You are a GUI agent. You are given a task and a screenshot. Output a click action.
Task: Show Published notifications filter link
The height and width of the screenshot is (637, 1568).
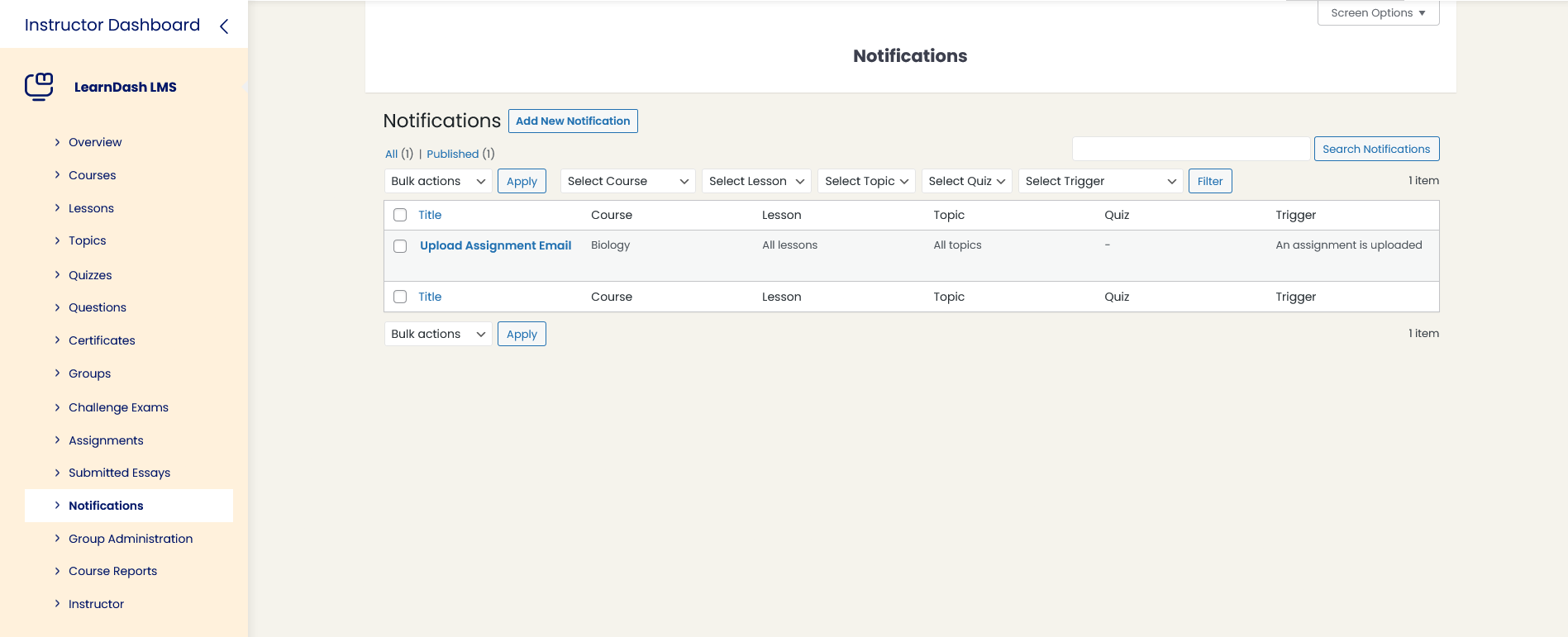[x=452, y=154]
